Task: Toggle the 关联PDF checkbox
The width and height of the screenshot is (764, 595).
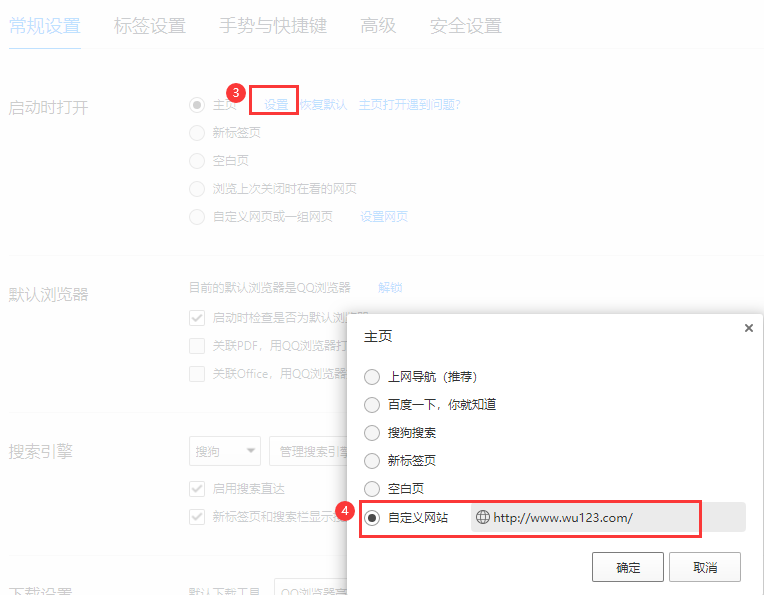Action: (x=197, y=346)
